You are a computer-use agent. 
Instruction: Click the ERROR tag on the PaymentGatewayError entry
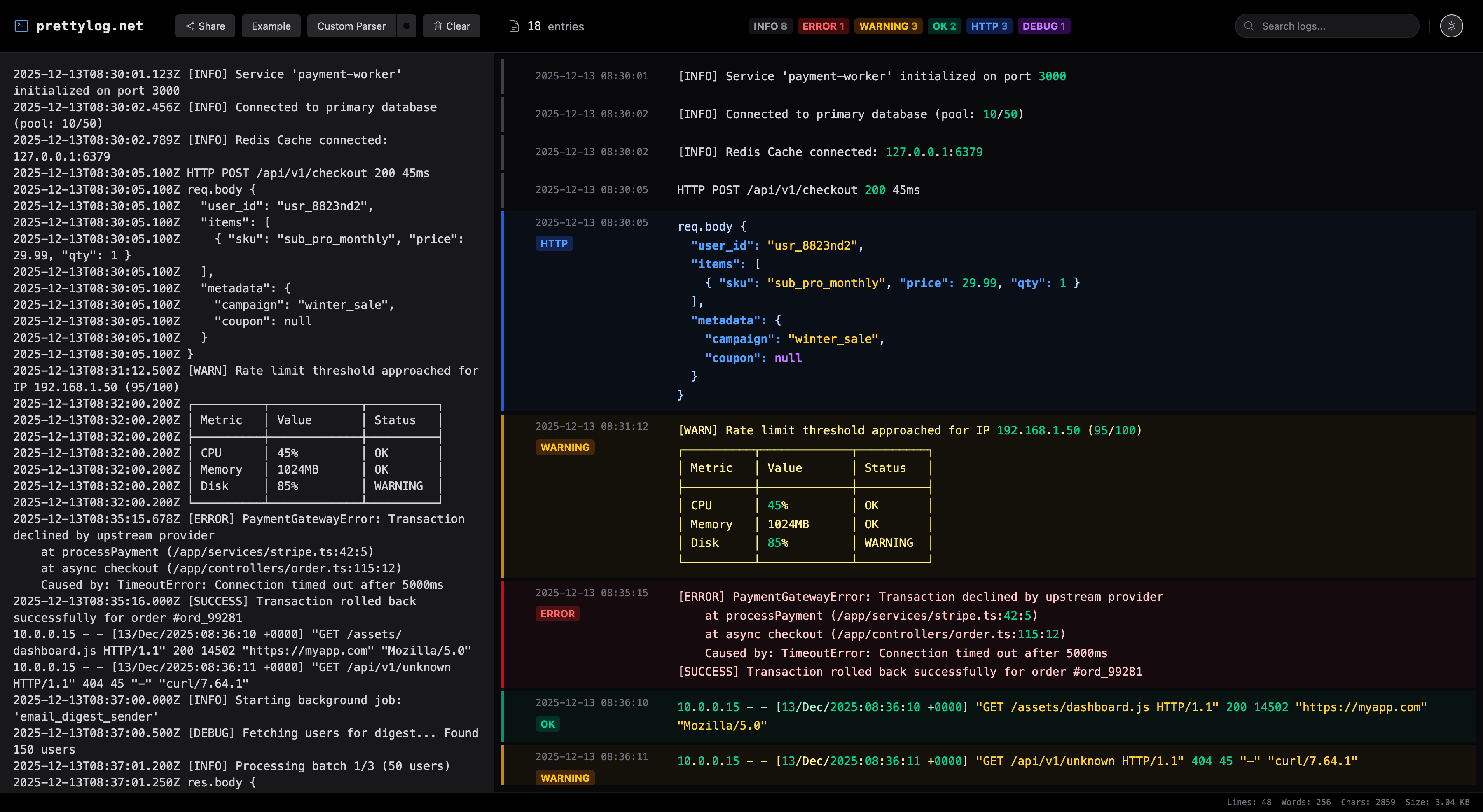coord(557,614)
